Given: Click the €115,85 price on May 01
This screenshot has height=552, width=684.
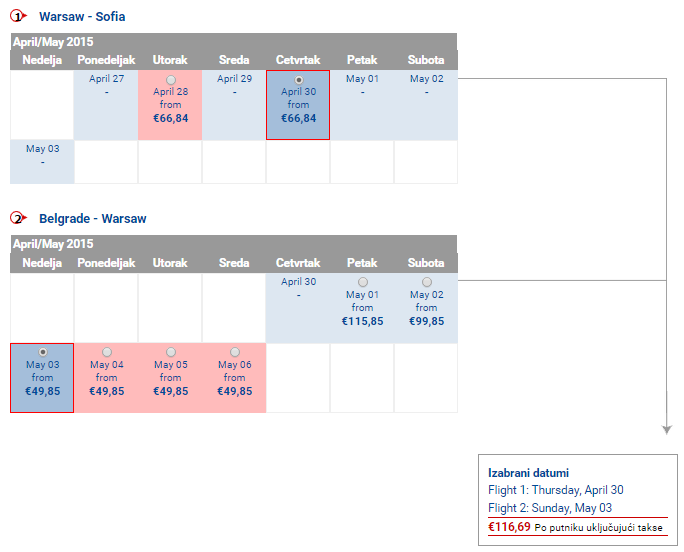Looking at the screenshot, I should pos(363,321).
